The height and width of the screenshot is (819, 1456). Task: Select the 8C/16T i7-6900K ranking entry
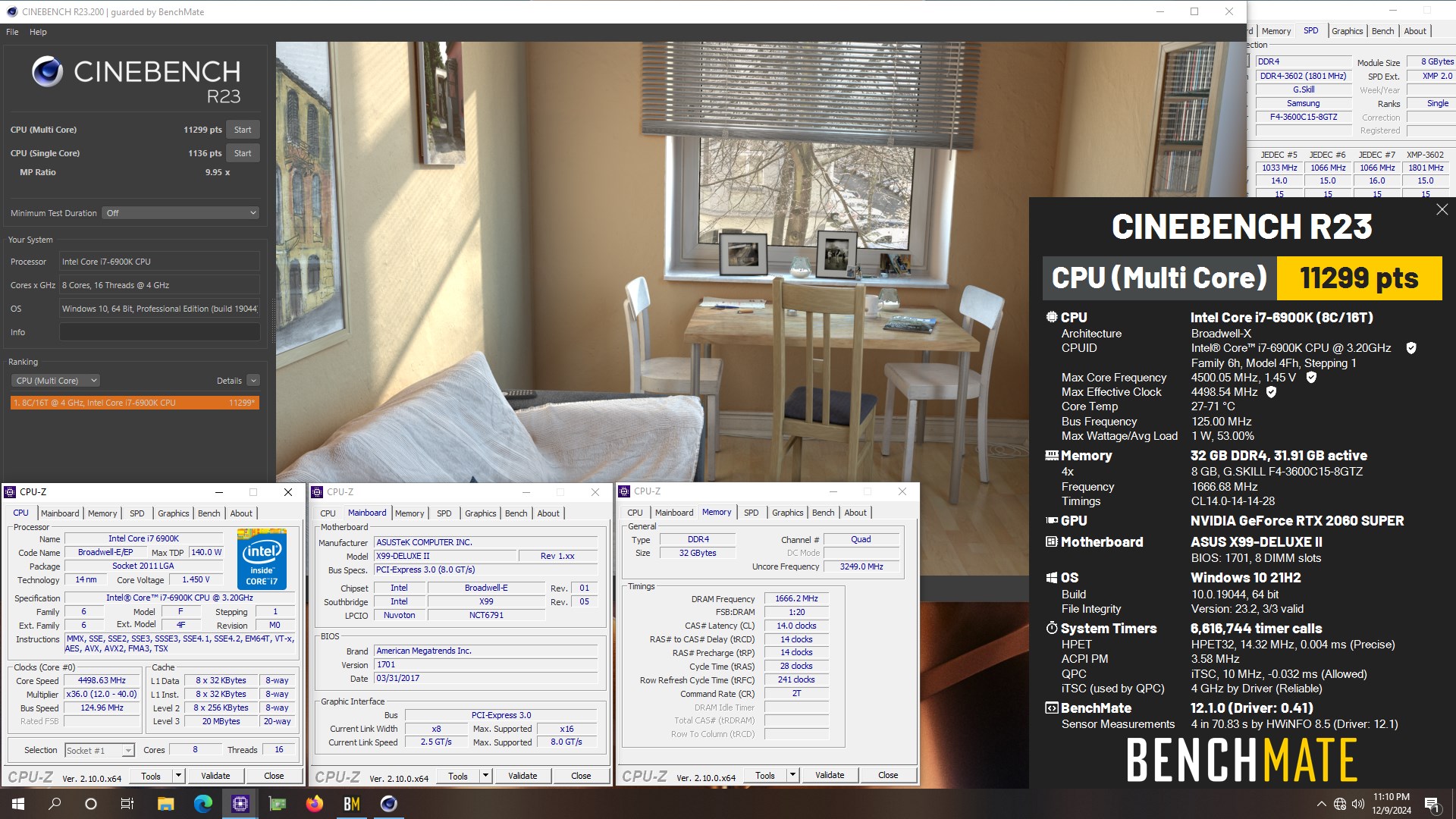(135, 403)
